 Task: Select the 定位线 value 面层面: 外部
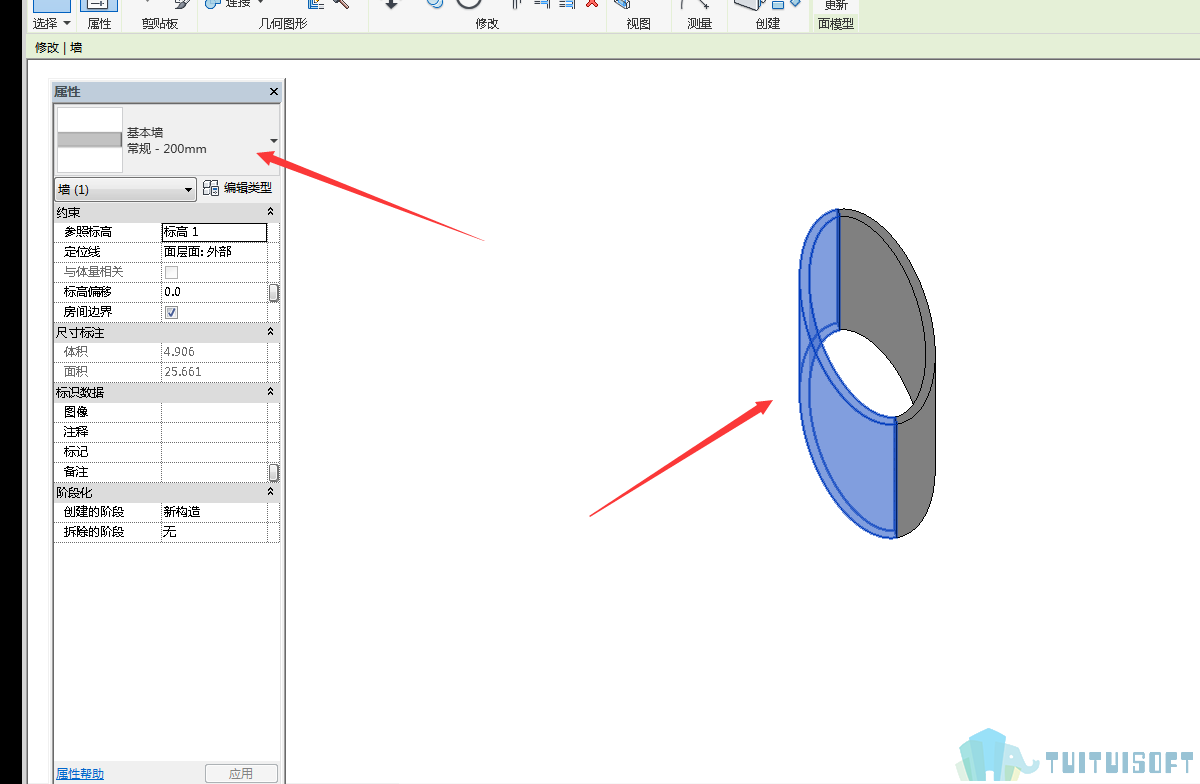(214, 252)
